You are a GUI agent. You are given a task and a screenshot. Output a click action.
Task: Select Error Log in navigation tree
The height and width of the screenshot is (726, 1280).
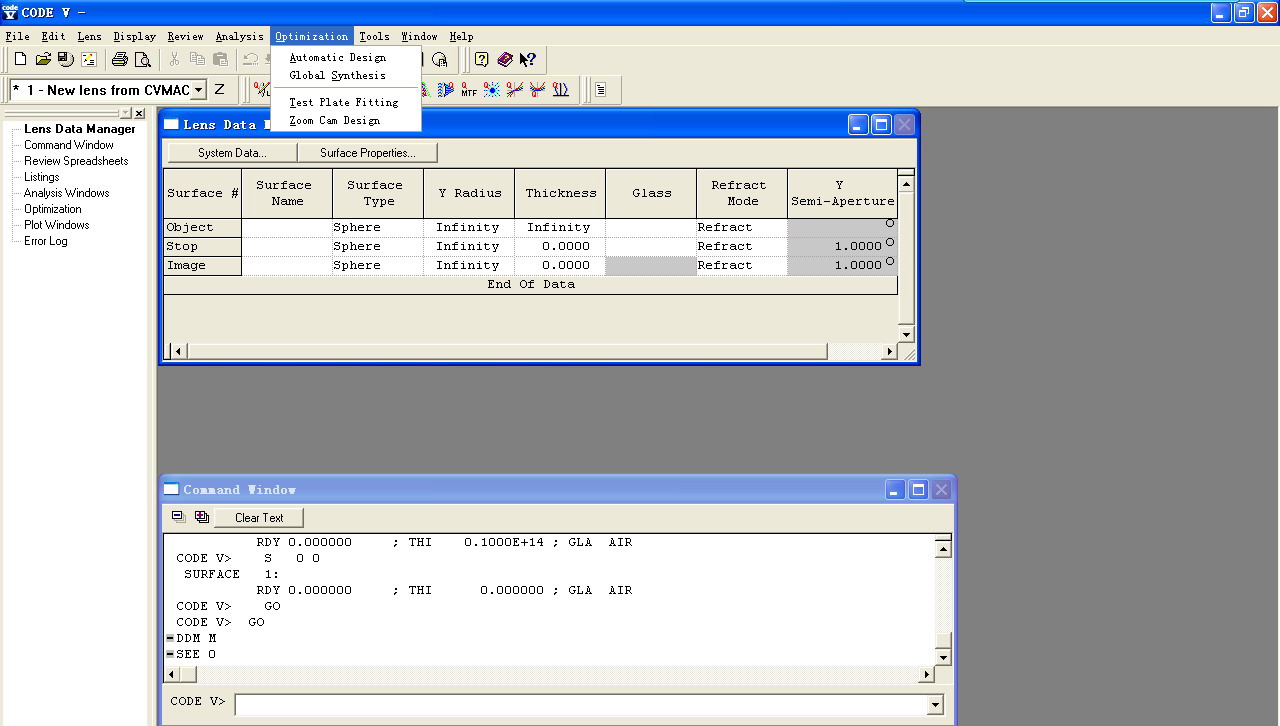pos(46,241)
